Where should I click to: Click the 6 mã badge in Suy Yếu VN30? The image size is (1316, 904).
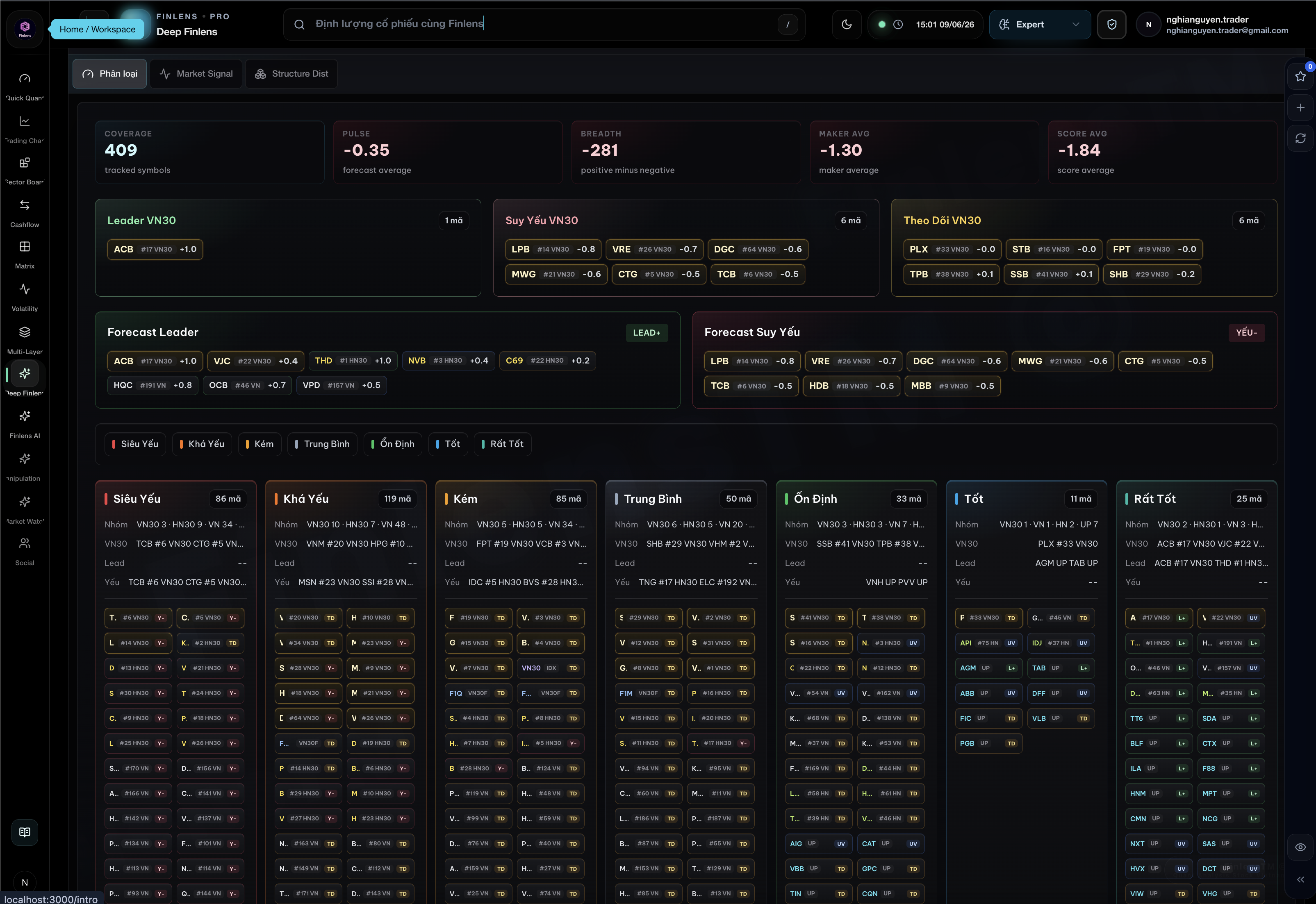pos(850,220)
